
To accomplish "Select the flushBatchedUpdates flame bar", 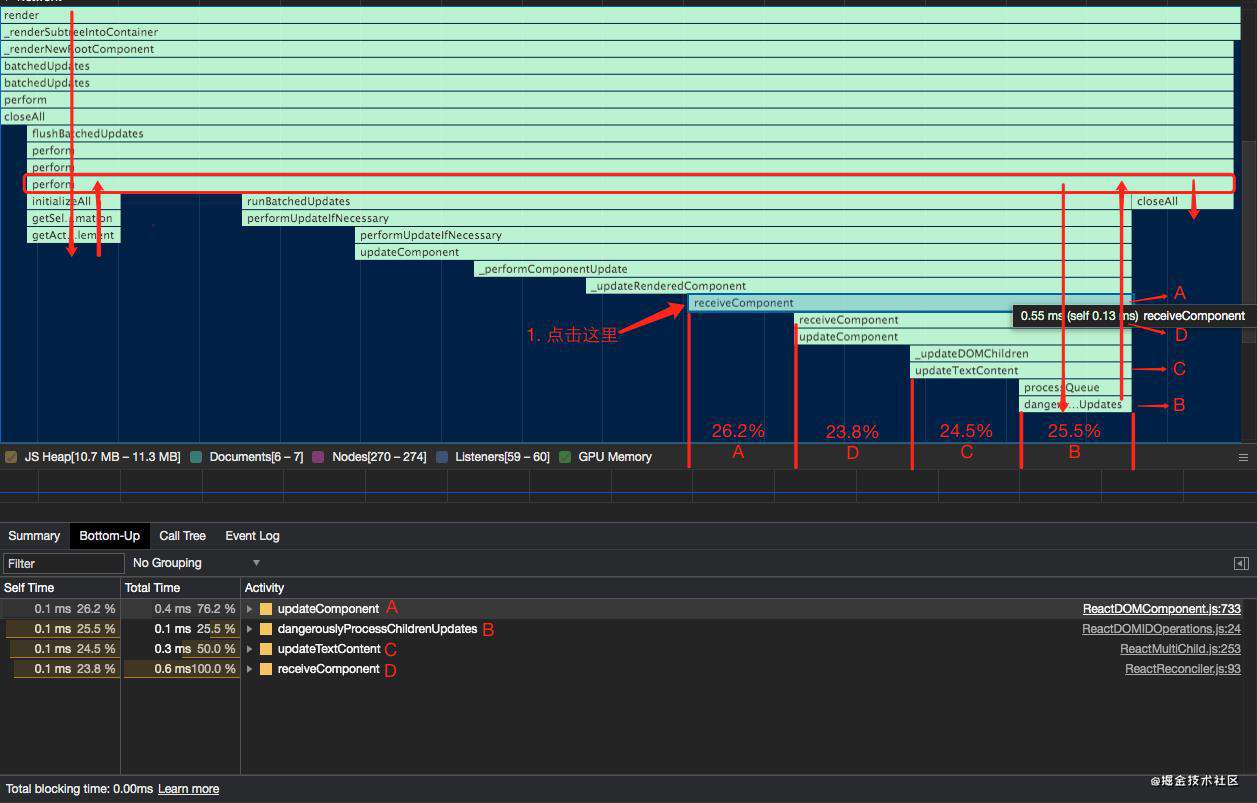I will tap(631, 133).
